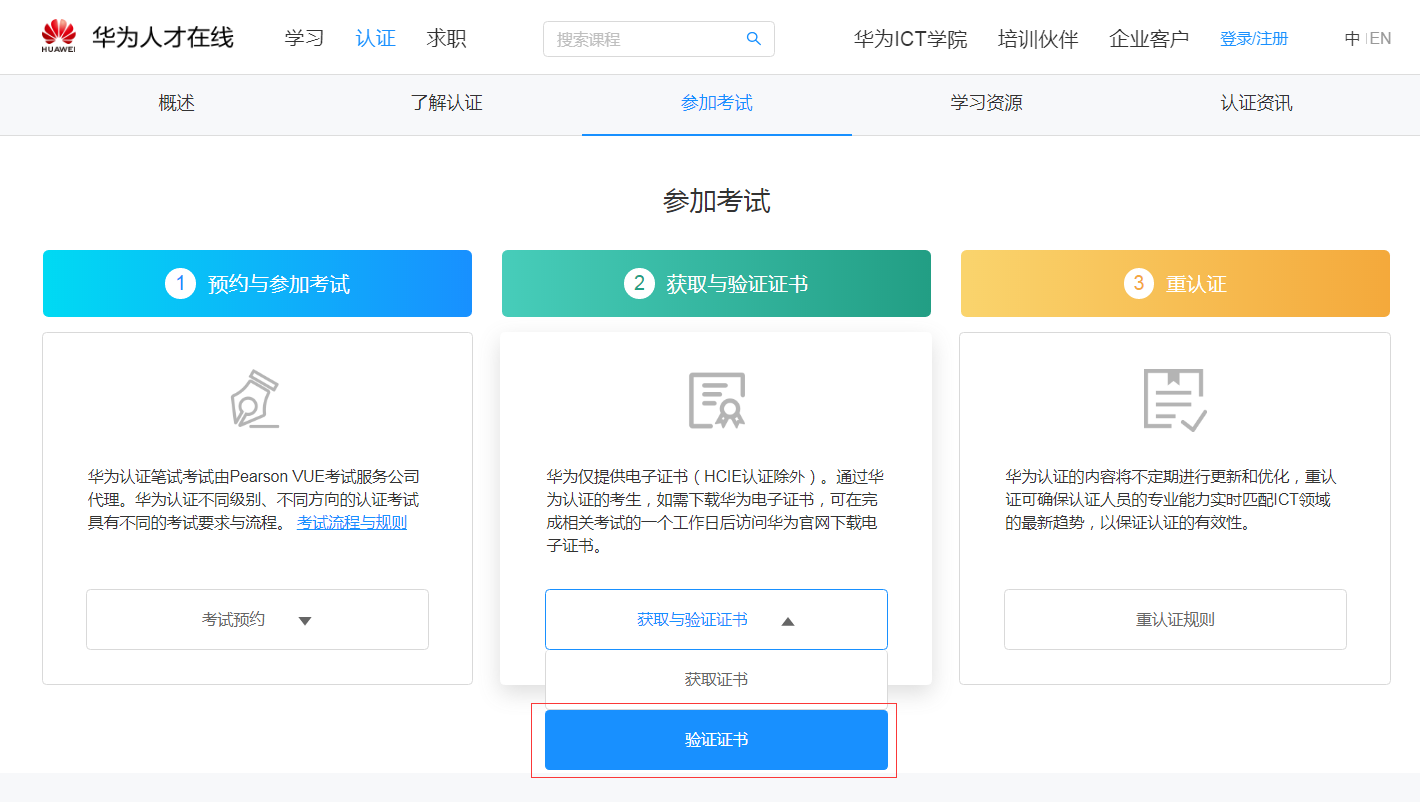Click the certificate badge icon on card 2
Image resolution: width=1420 pixels, height=802 pixels.
(716, 398)
